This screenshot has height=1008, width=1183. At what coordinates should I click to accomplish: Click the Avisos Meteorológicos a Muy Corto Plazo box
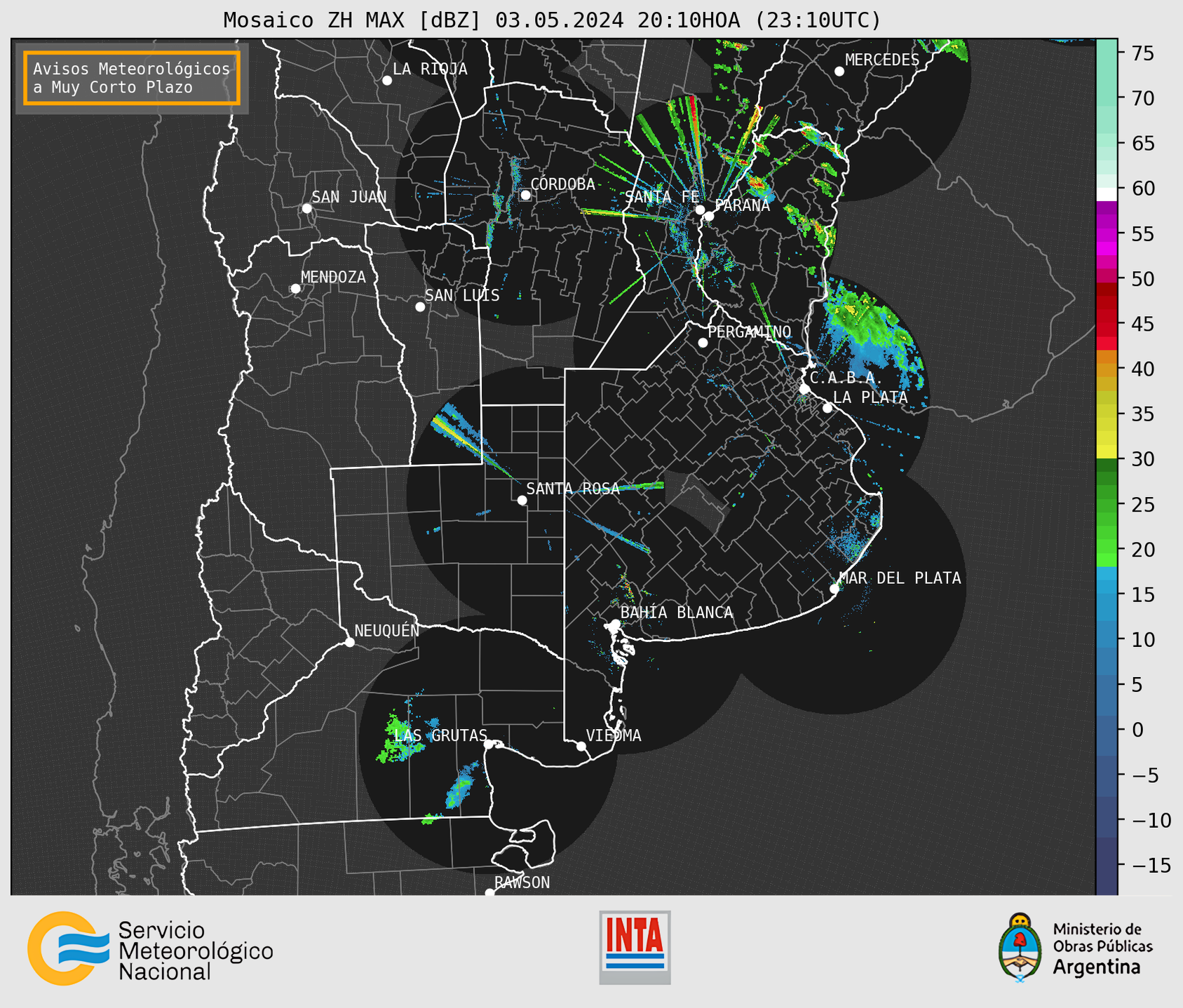132,78
